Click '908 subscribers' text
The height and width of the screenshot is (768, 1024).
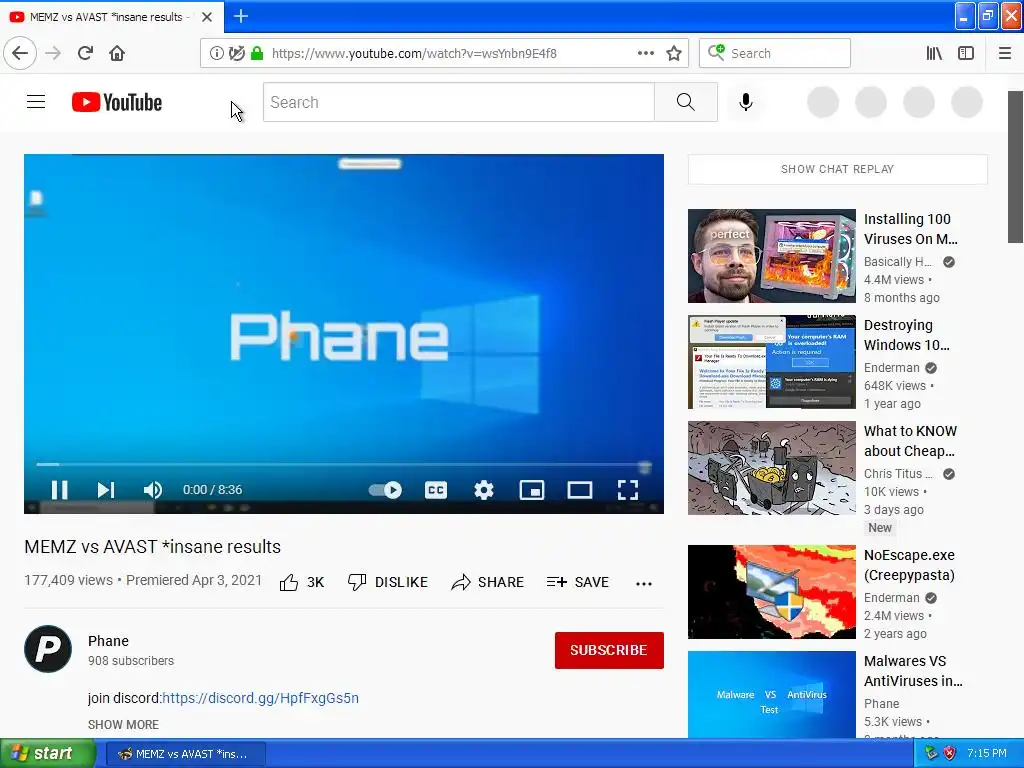(x=131, y=661)
